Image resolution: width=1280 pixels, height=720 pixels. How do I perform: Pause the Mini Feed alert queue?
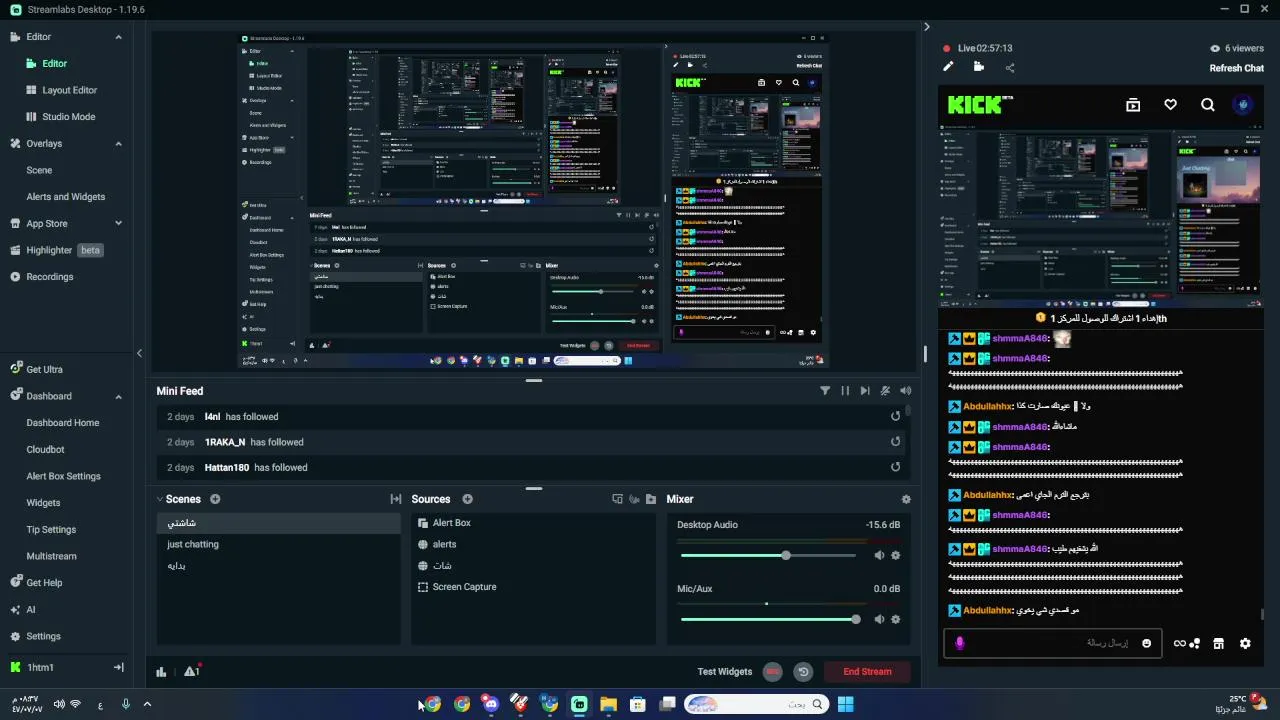click(x=845, y=391)
